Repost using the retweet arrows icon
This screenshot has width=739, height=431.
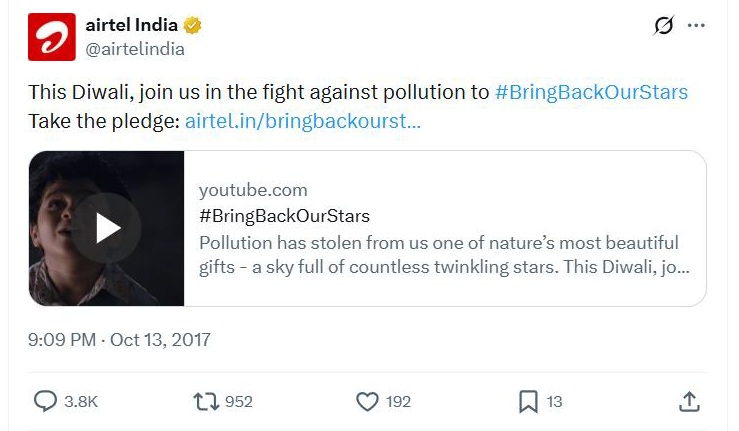[205, 401]
